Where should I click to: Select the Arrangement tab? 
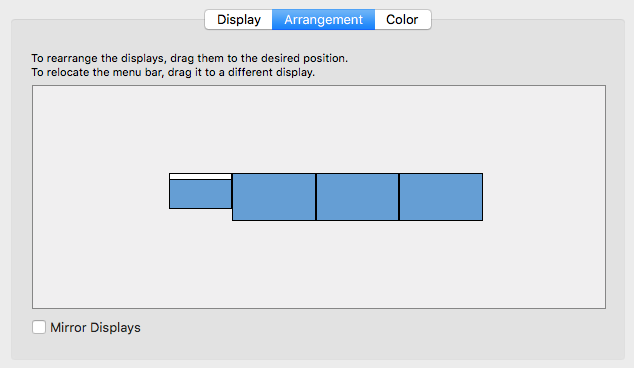[323, 19]
